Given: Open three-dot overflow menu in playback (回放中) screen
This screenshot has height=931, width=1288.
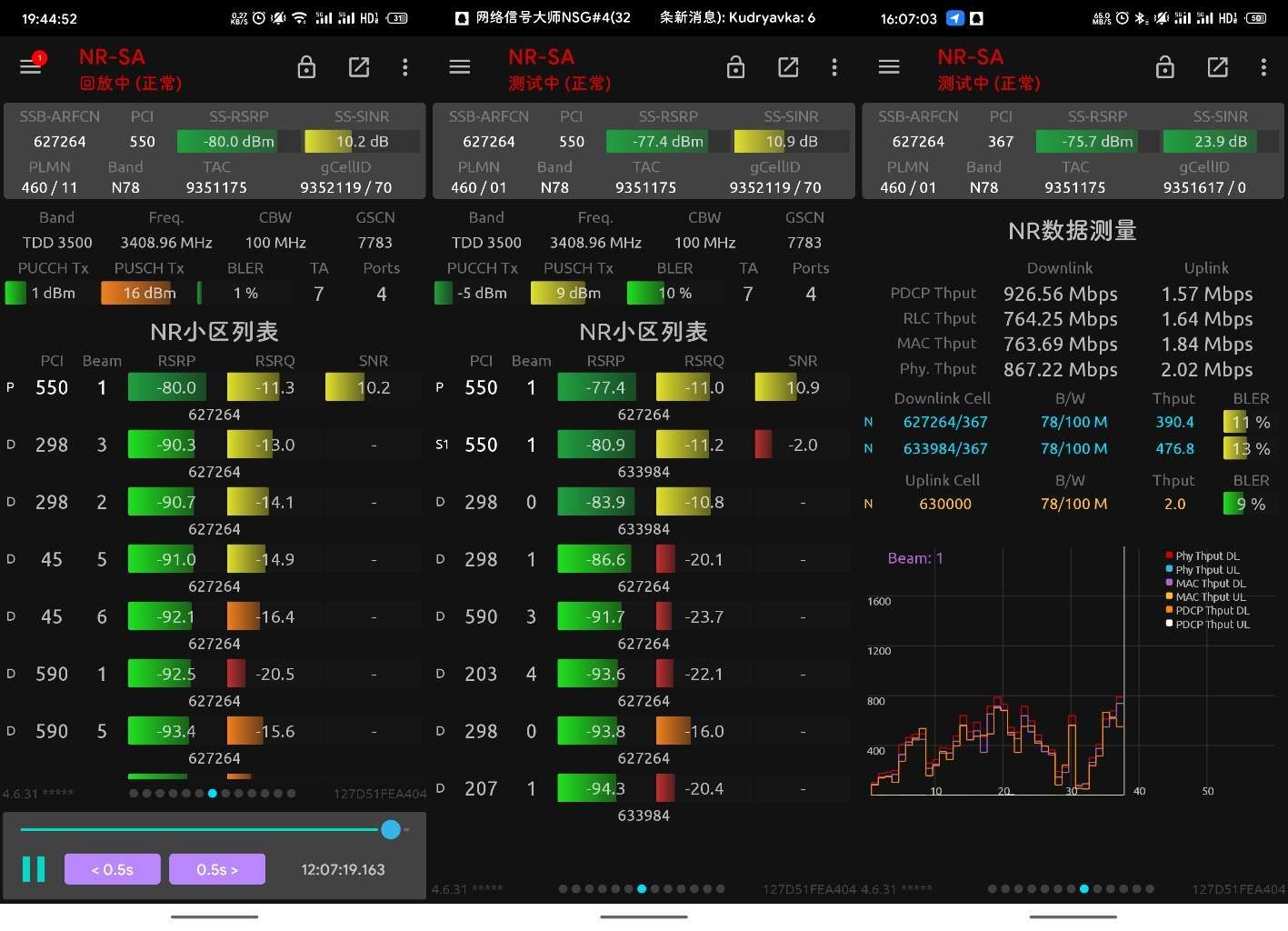Looking at the screenshot, I should coord(405,67).
